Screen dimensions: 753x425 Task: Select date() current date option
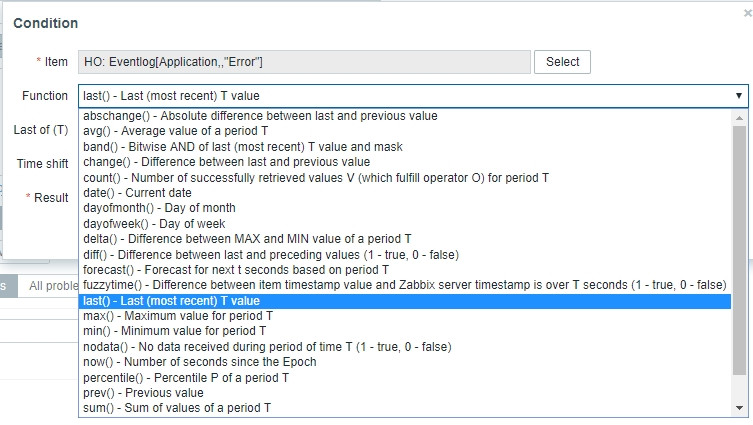(404, 193)
